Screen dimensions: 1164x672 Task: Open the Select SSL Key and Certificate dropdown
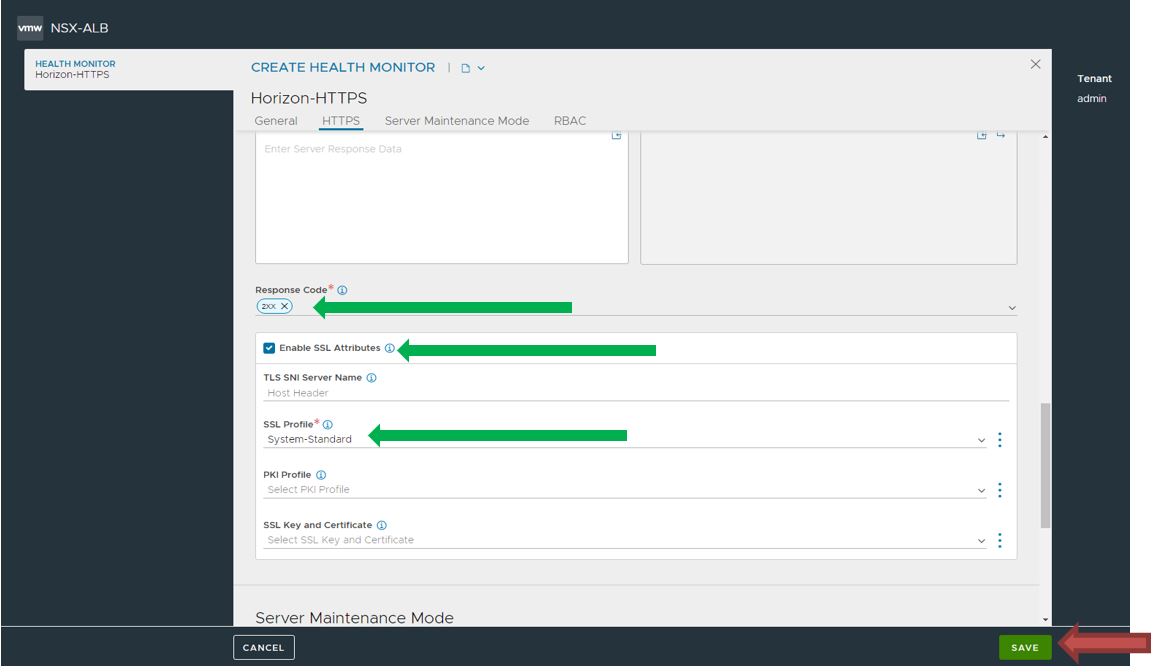point(624,540)
